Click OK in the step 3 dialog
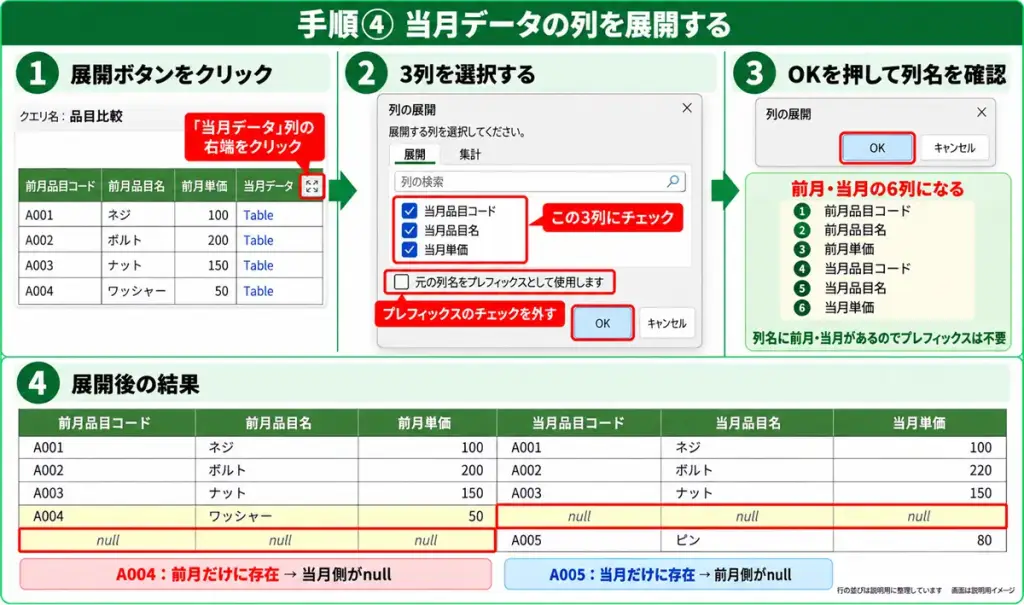This screenshot has height=605, width=1024. pos(877,148)
